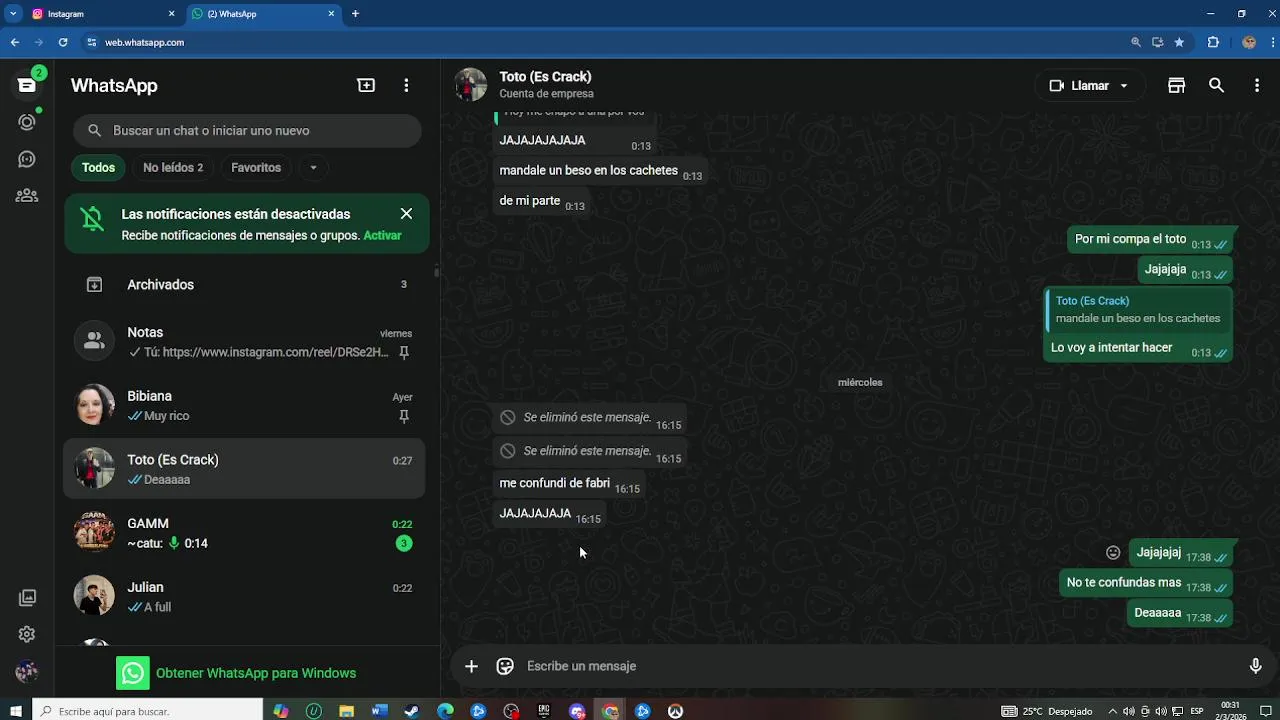This screenshot has width=1280, height=720.
Task: Open the Channels section in the sidebar
Action: [27, 159]
